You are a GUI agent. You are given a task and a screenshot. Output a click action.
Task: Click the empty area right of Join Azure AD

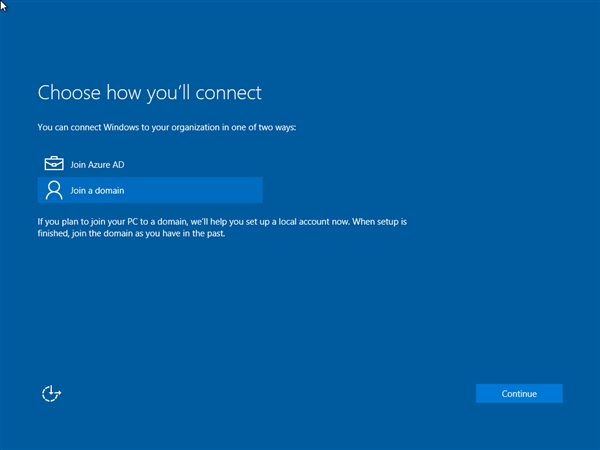coord(200,164)
